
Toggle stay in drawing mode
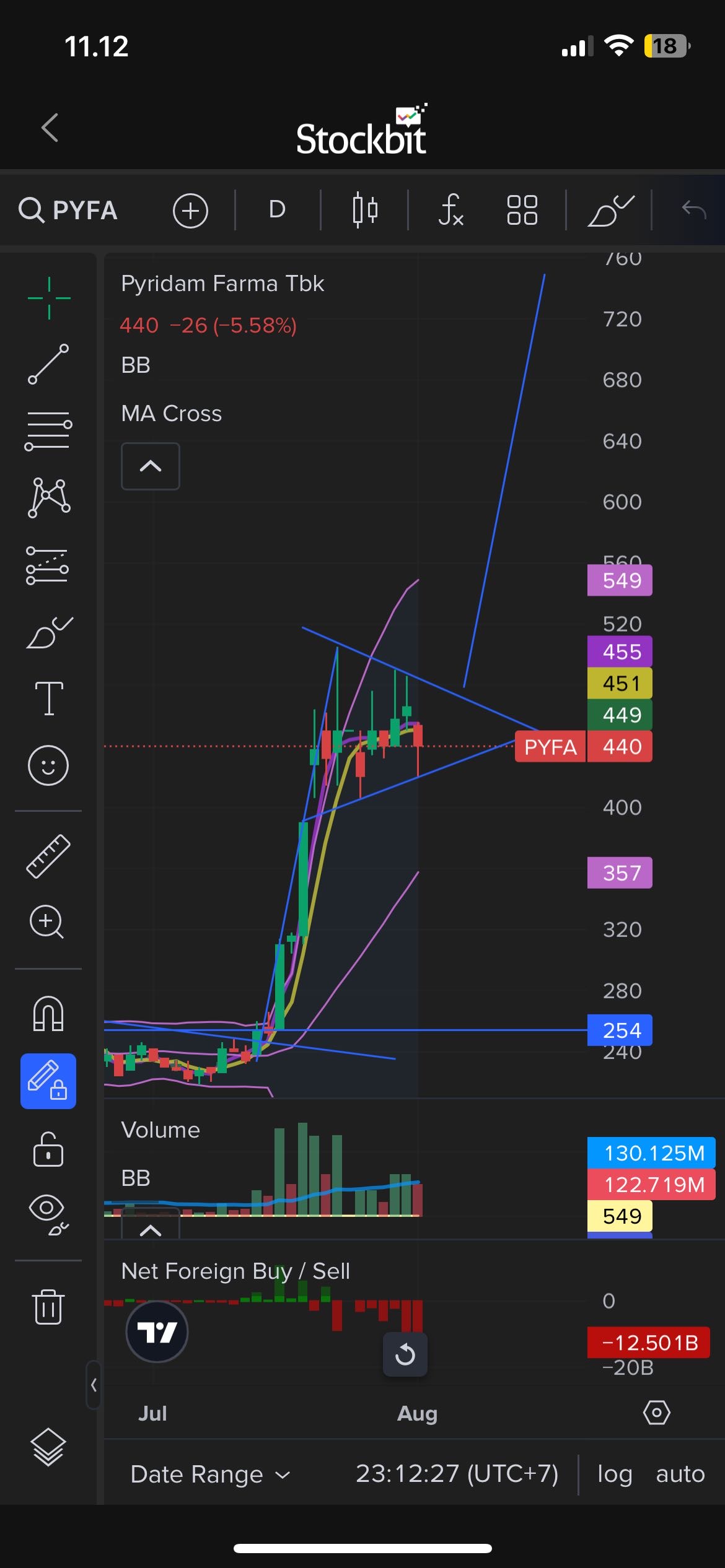(x=48, y=1081)
